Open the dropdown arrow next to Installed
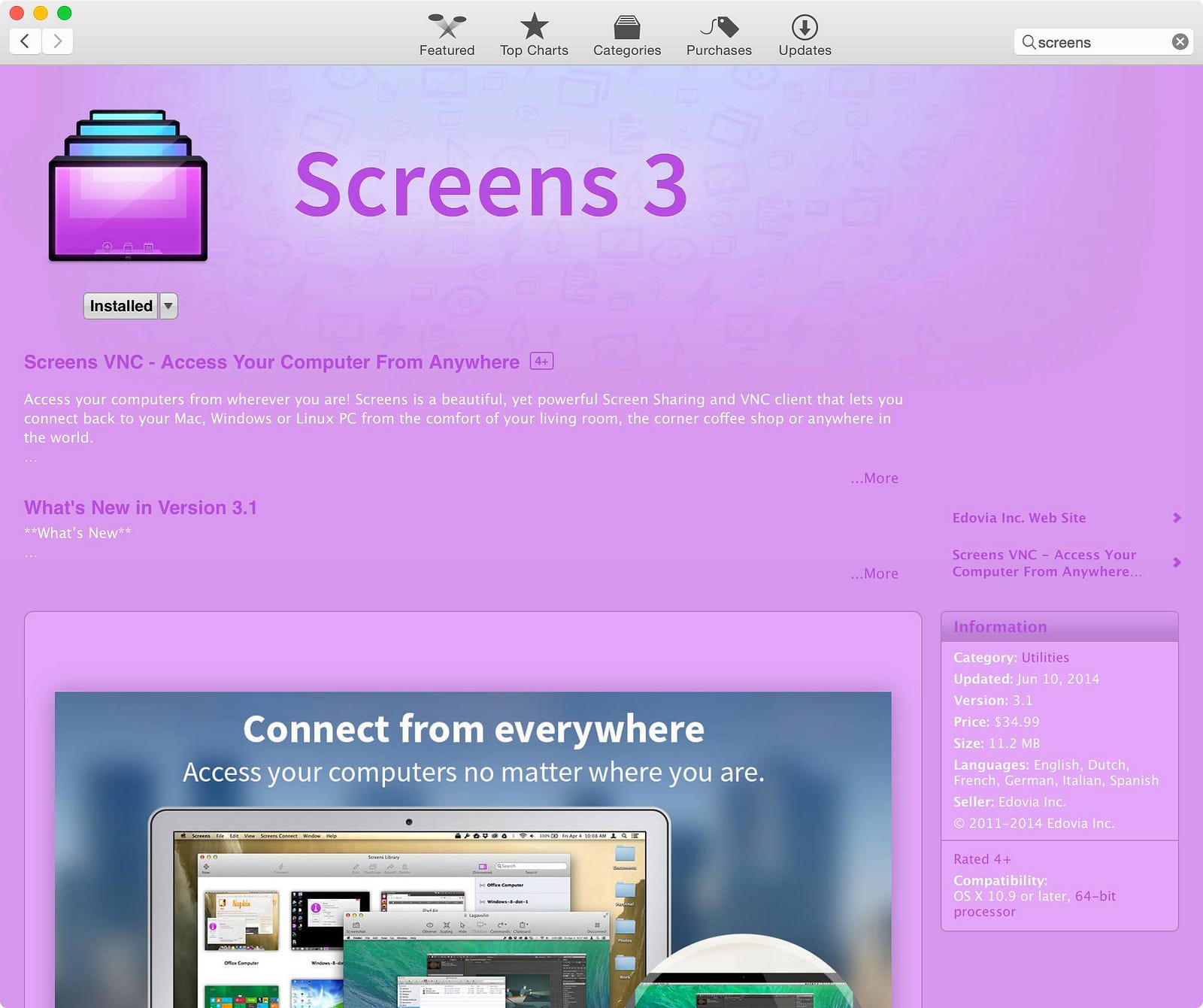This screenshot has width=1203, height=1008. [168, 306]
